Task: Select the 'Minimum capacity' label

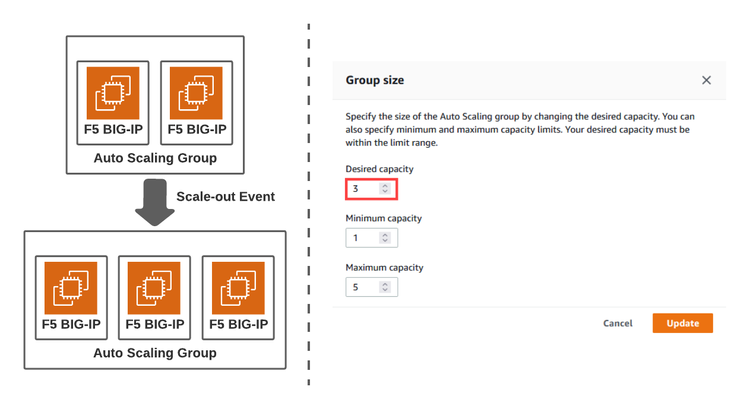Action: 384,218
